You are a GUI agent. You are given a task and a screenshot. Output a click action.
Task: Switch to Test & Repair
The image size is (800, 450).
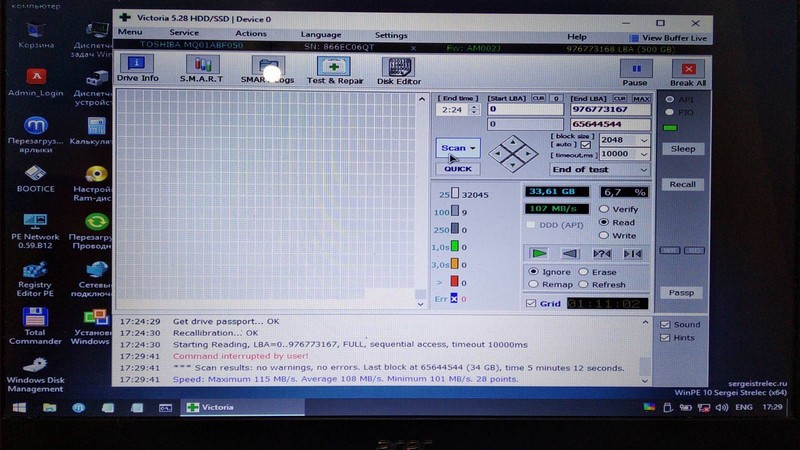332,68
